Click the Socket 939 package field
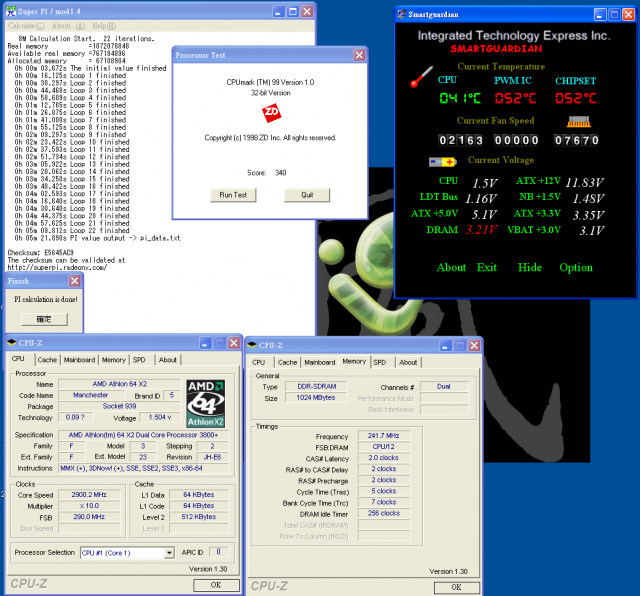The width and height of the screenshot is (640, 596). pos(119,406)
